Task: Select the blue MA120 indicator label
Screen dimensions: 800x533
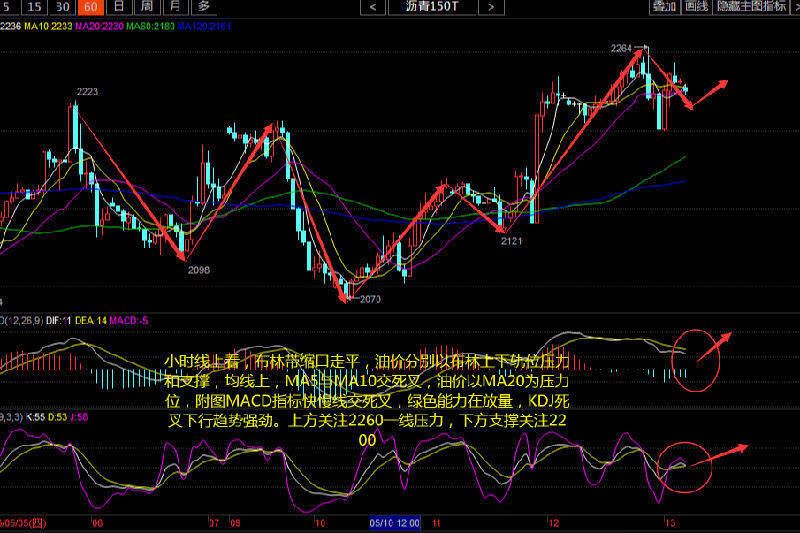Action: coord(204,26)
